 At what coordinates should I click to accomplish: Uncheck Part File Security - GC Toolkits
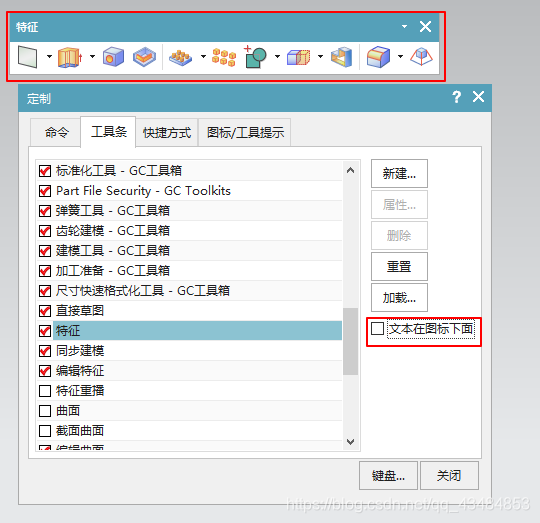pos(45,191)
